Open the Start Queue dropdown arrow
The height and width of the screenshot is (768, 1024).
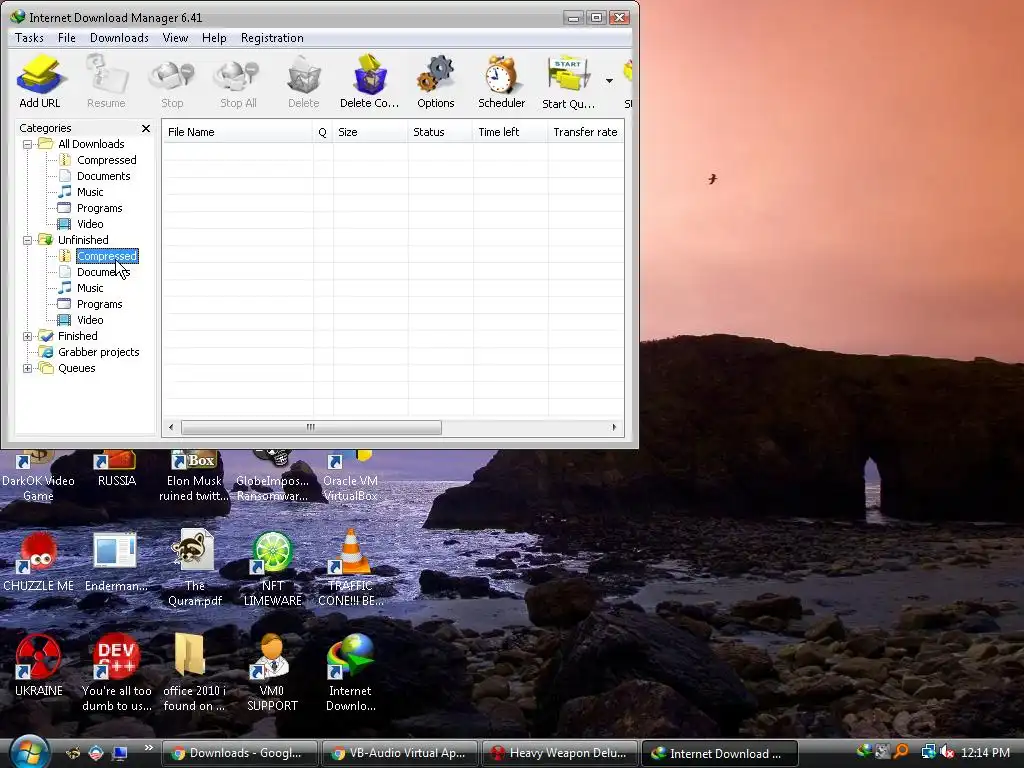pyautogui.click(x=609, y=81)
